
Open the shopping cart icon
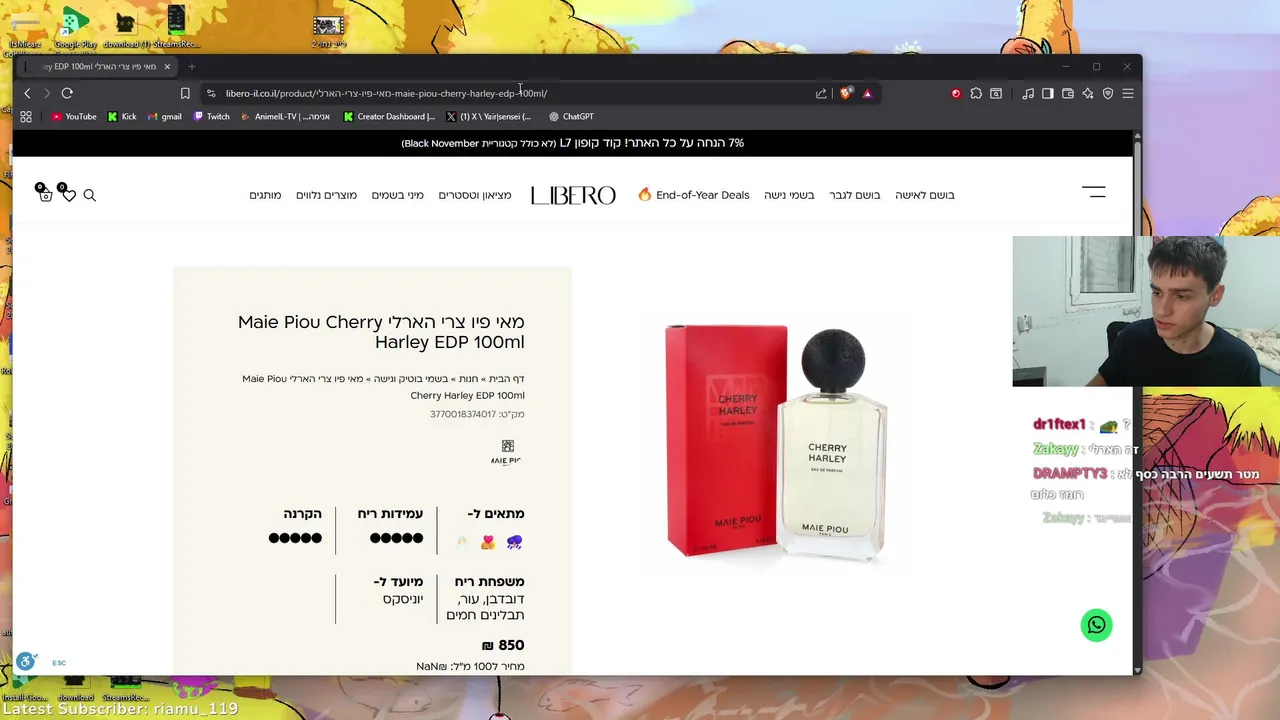tap(44, 194)
